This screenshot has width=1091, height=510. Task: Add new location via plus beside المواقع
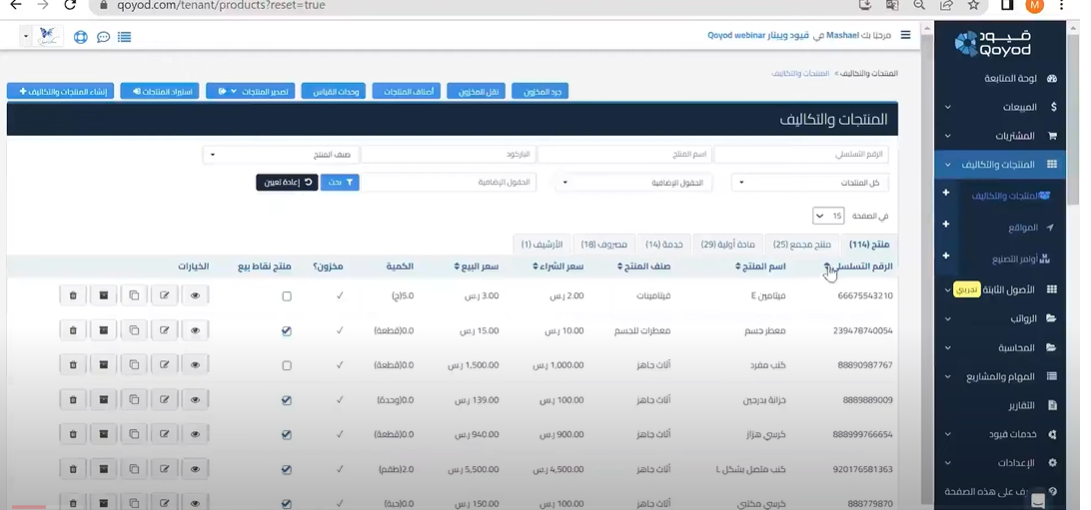click(946, 224)
